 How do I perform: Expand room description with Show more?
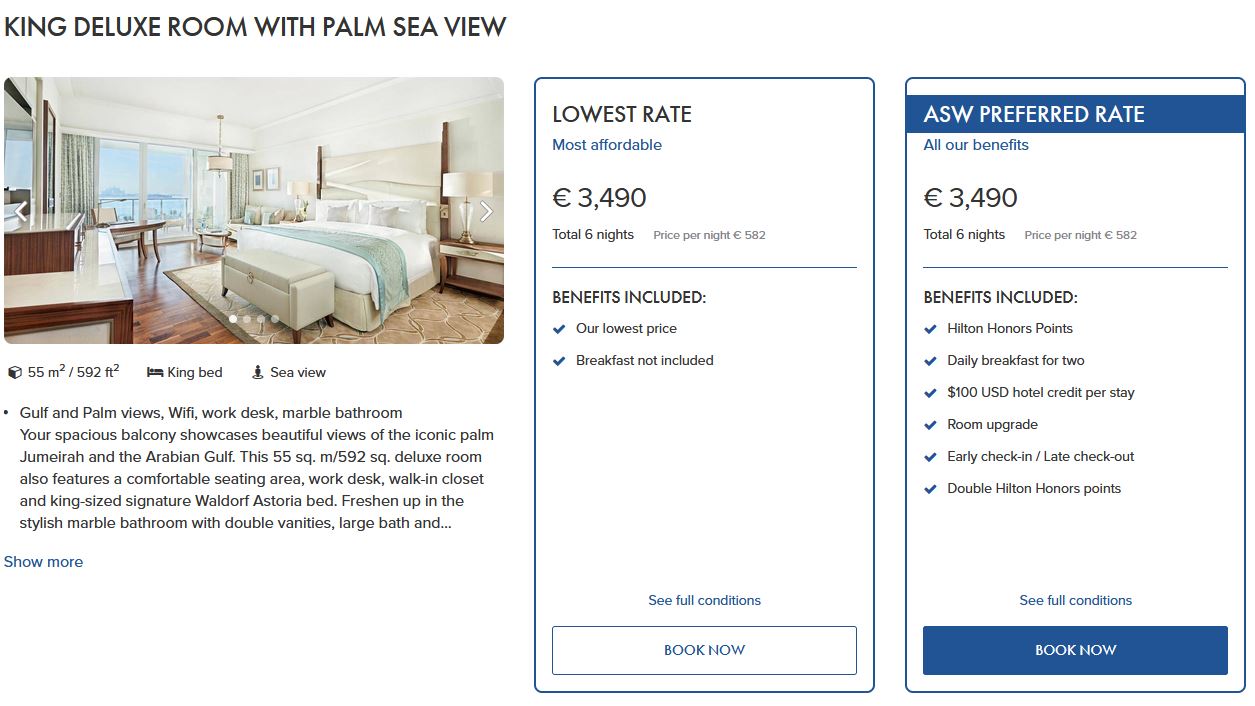point(44,562)
